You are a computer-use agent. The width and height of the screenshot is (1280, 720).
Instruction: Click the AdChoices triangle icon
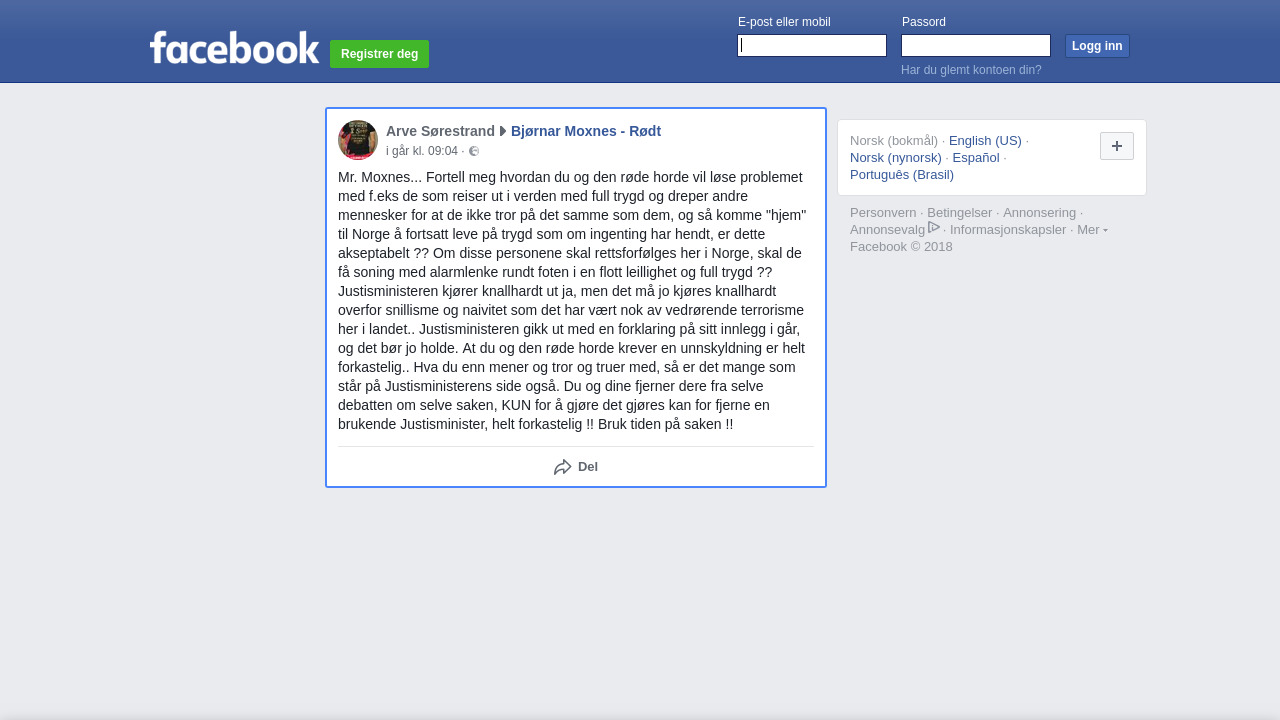coord(934,228)
